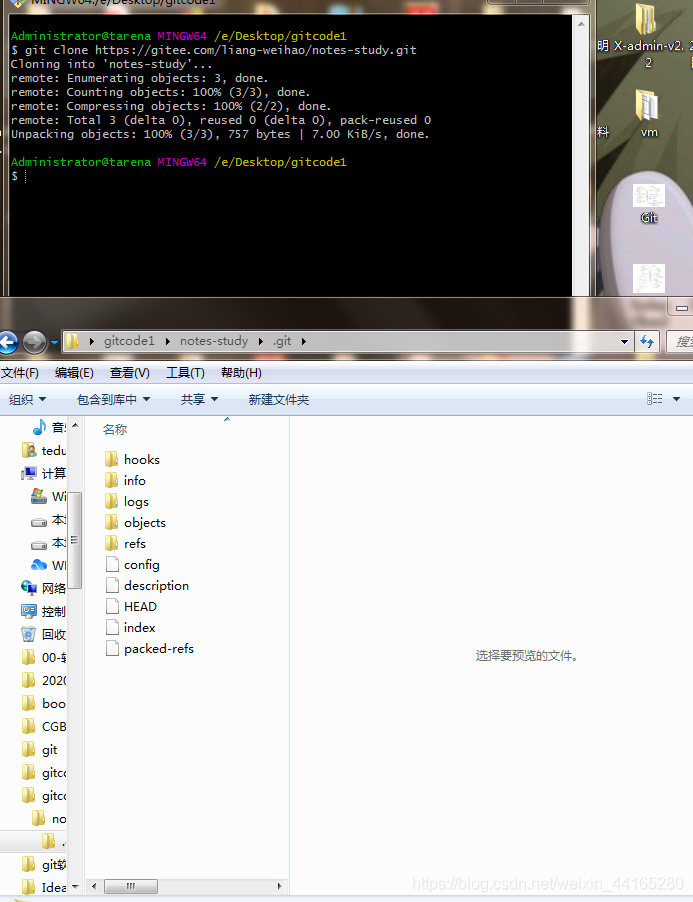Change the view with view icon button
The width and height of the screenshot is (693, 902).
[x=654, y=399]
